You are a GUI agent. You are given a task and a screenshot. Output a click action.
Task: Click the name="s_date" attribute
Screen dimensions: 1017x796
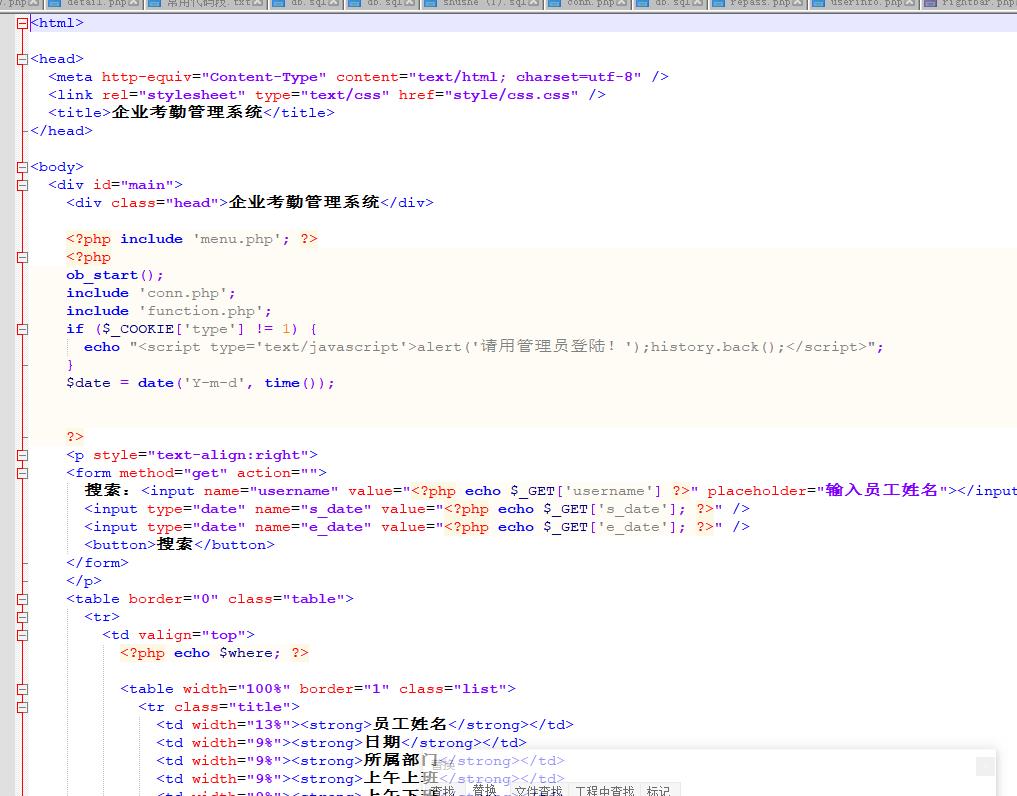click(x=313, y=510)
